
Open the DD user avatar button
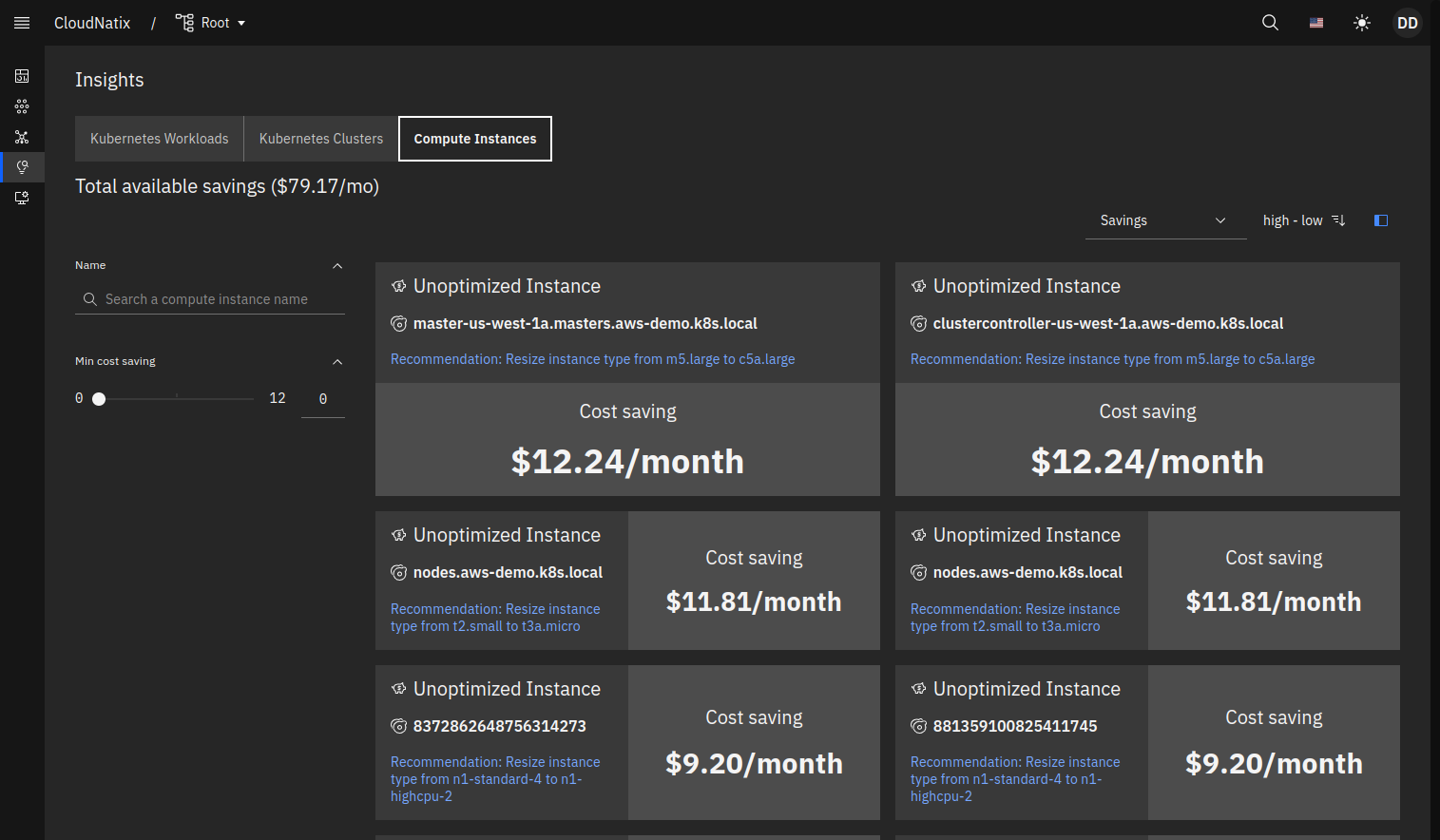click(1407, 23)
